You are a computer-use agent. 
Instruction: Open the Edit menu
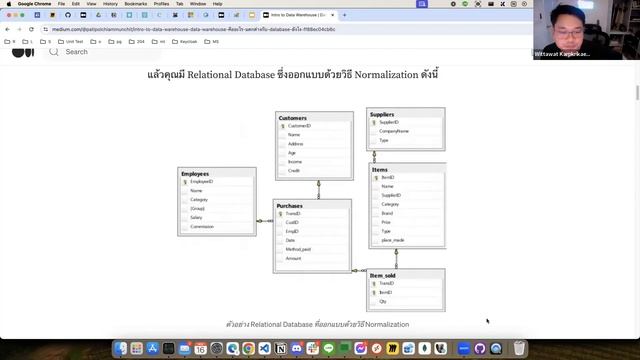(76, 4)
